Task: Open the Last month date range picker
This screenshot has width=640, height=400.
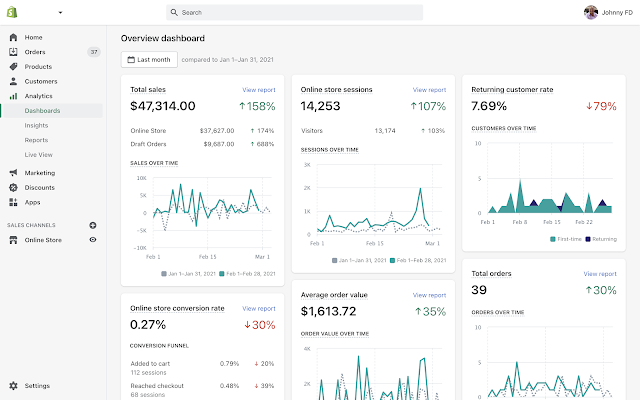Action: (x=149, y=60)
